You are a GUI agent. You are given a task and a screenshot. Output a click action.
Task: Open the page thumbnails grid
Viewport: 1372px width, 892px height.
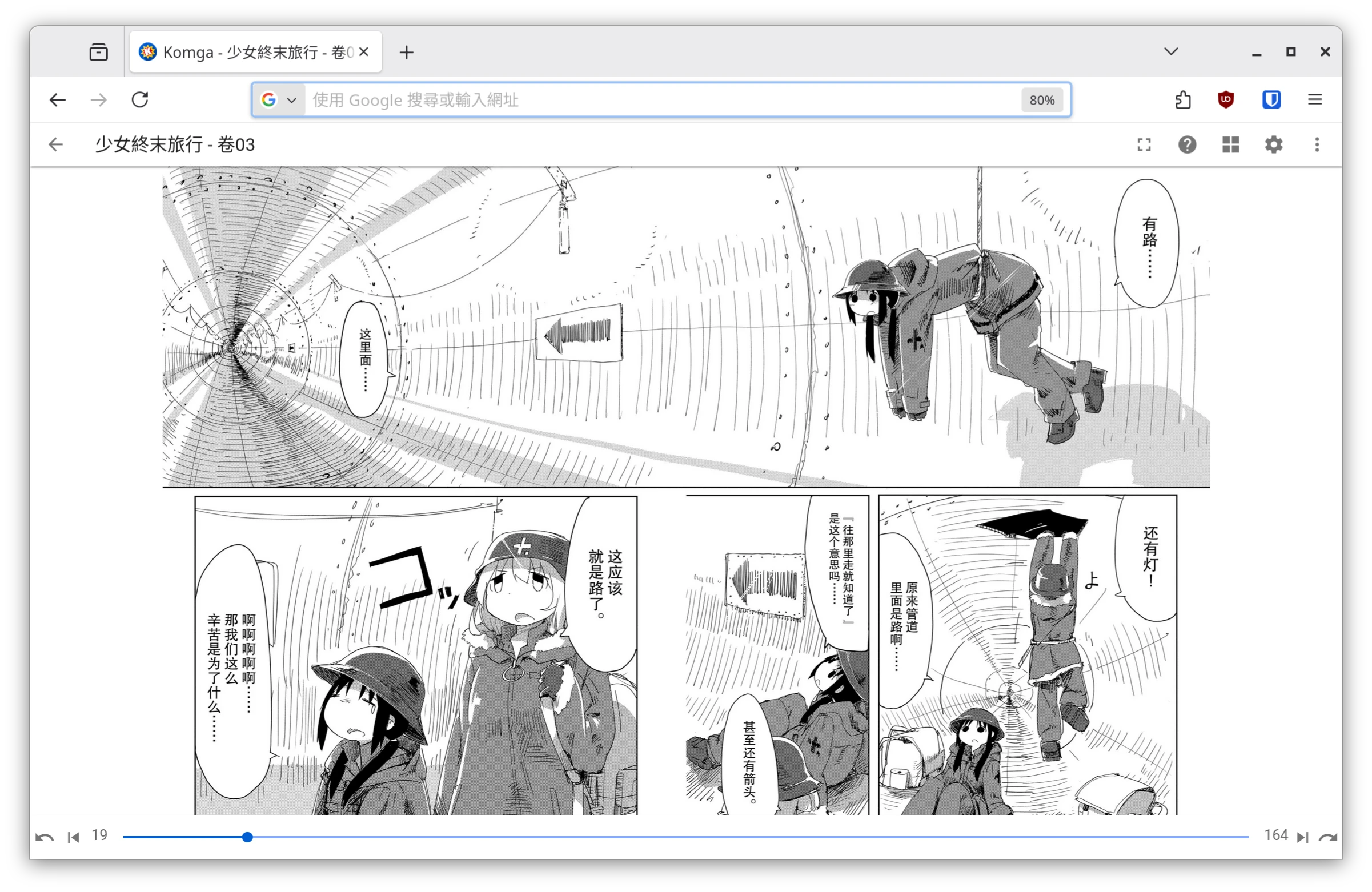click(x=1230, y=144)
